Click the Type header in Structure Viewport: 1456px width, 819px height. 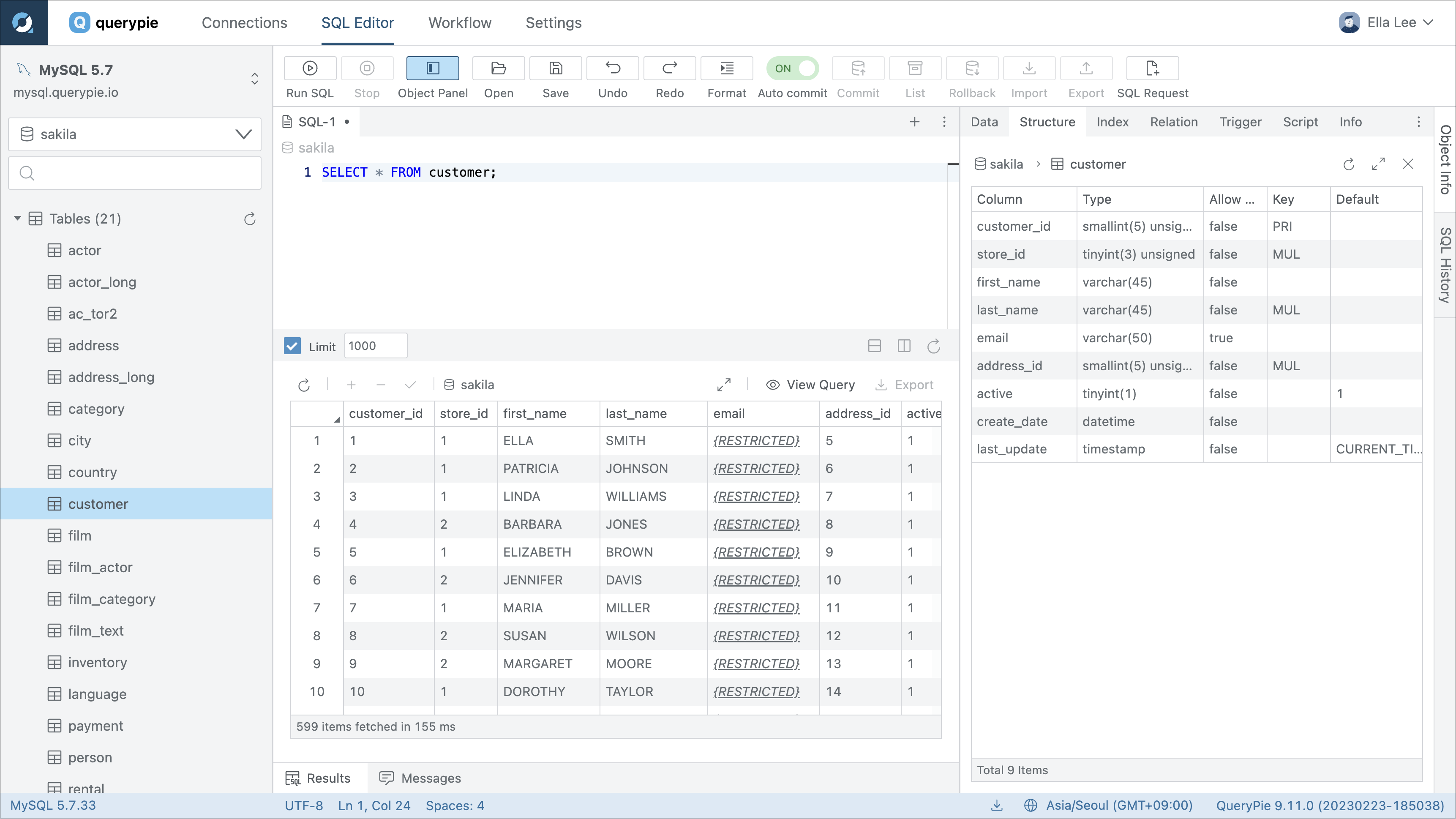click(1140, 199)
